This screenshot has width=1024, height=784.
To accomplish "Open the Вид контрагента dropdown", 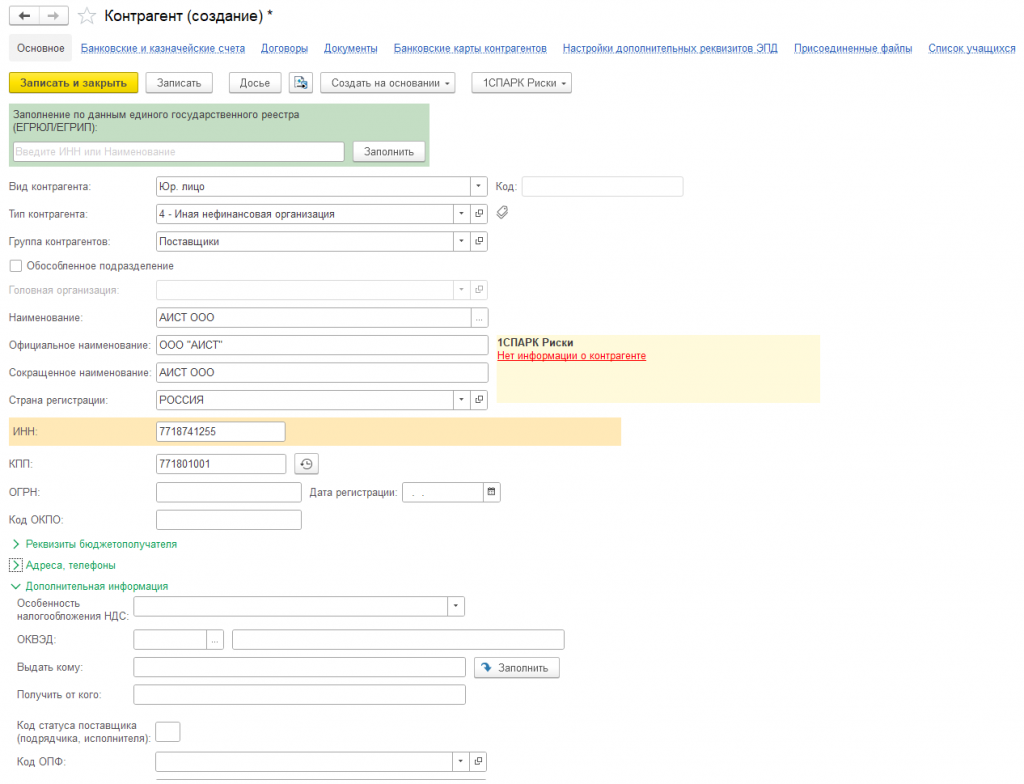I will pyautogui.click(x=479, y=186).
